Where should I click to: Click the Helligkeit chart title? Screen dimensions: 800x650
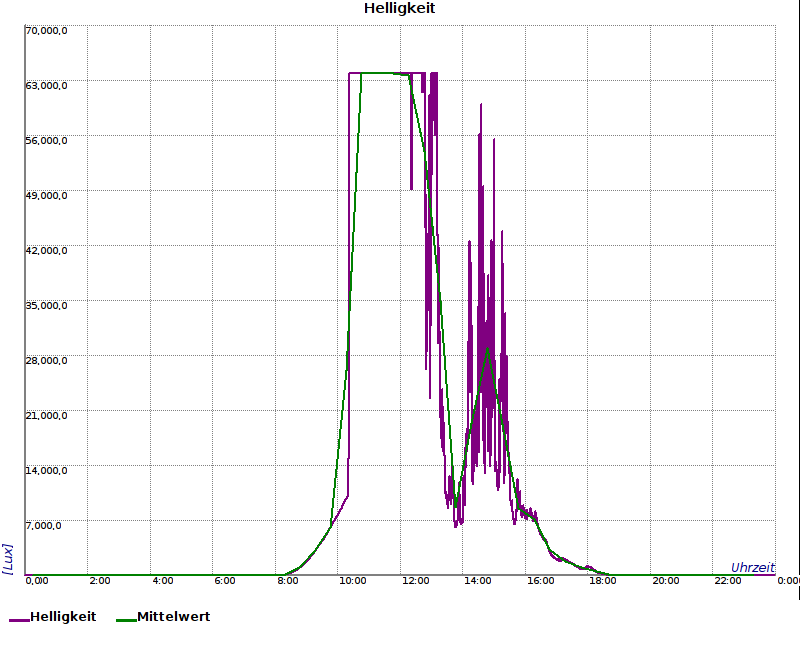point(399,9)
